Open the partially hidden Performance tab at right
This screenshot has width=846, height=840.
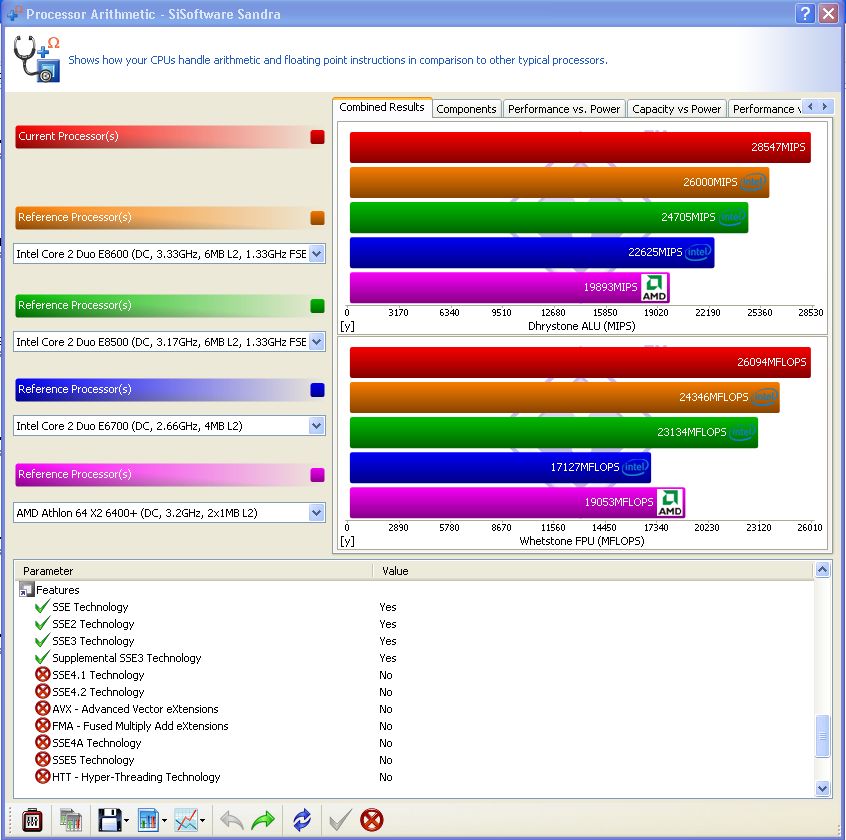(766, 108)
